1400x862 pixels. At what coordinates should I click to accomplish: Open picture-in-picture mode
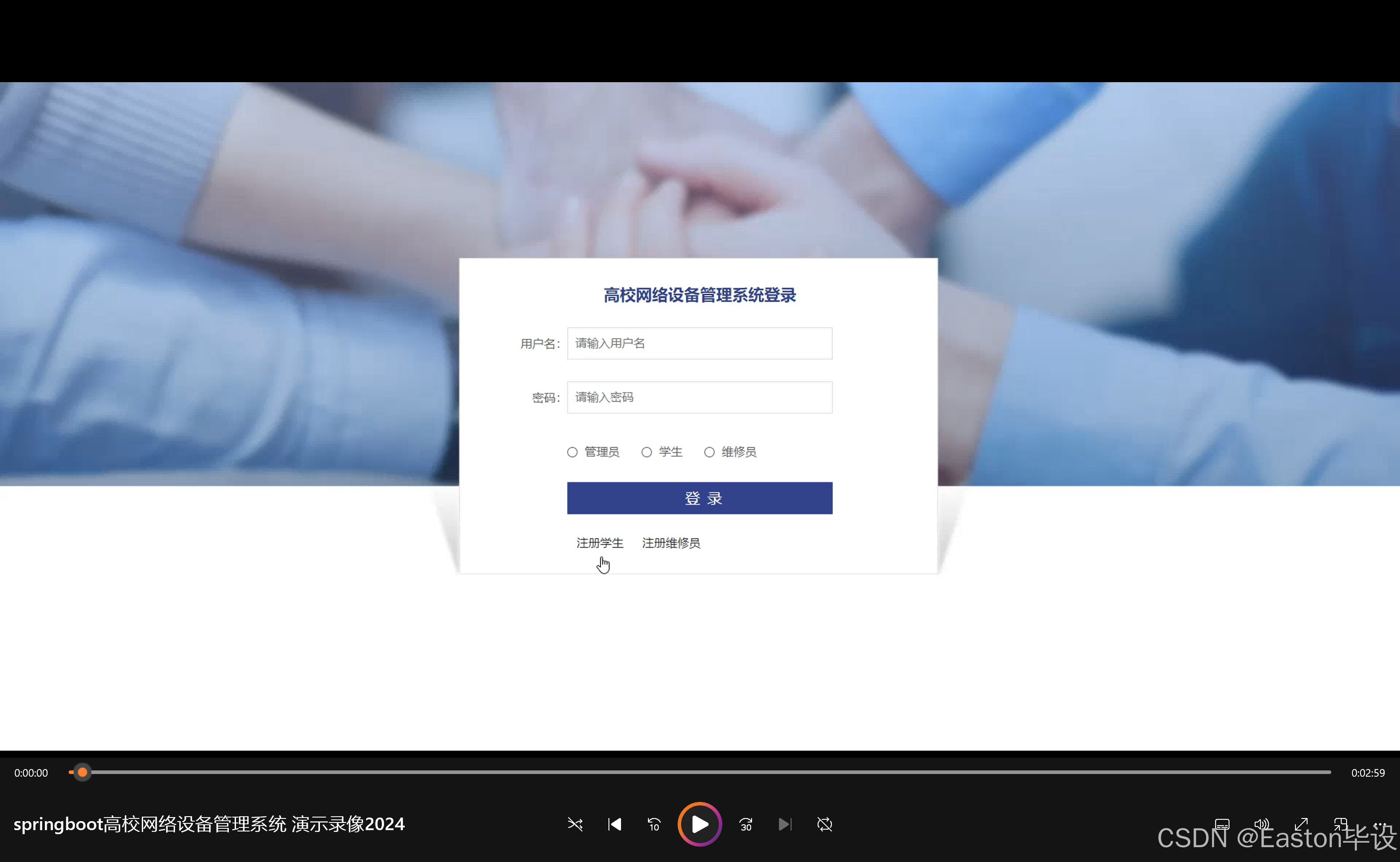pos(1341,824)
